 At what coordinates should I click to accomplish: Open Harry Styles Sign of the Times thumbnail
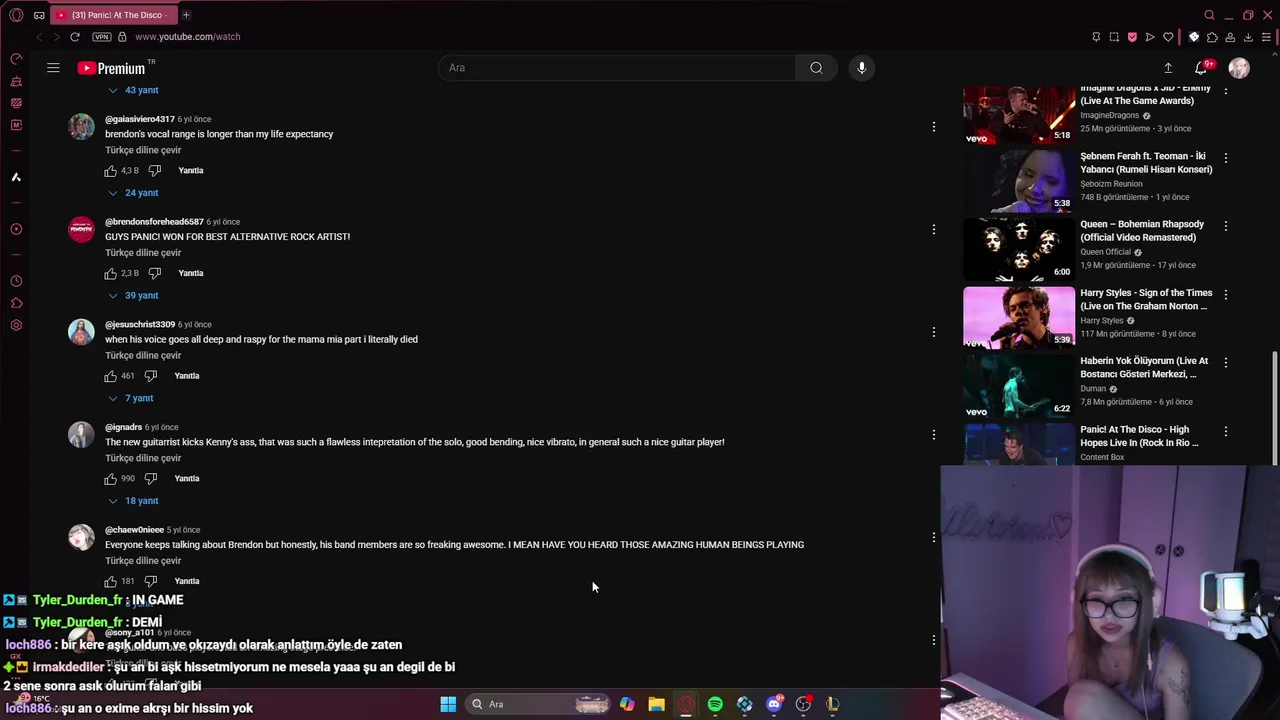[1019, 317]
